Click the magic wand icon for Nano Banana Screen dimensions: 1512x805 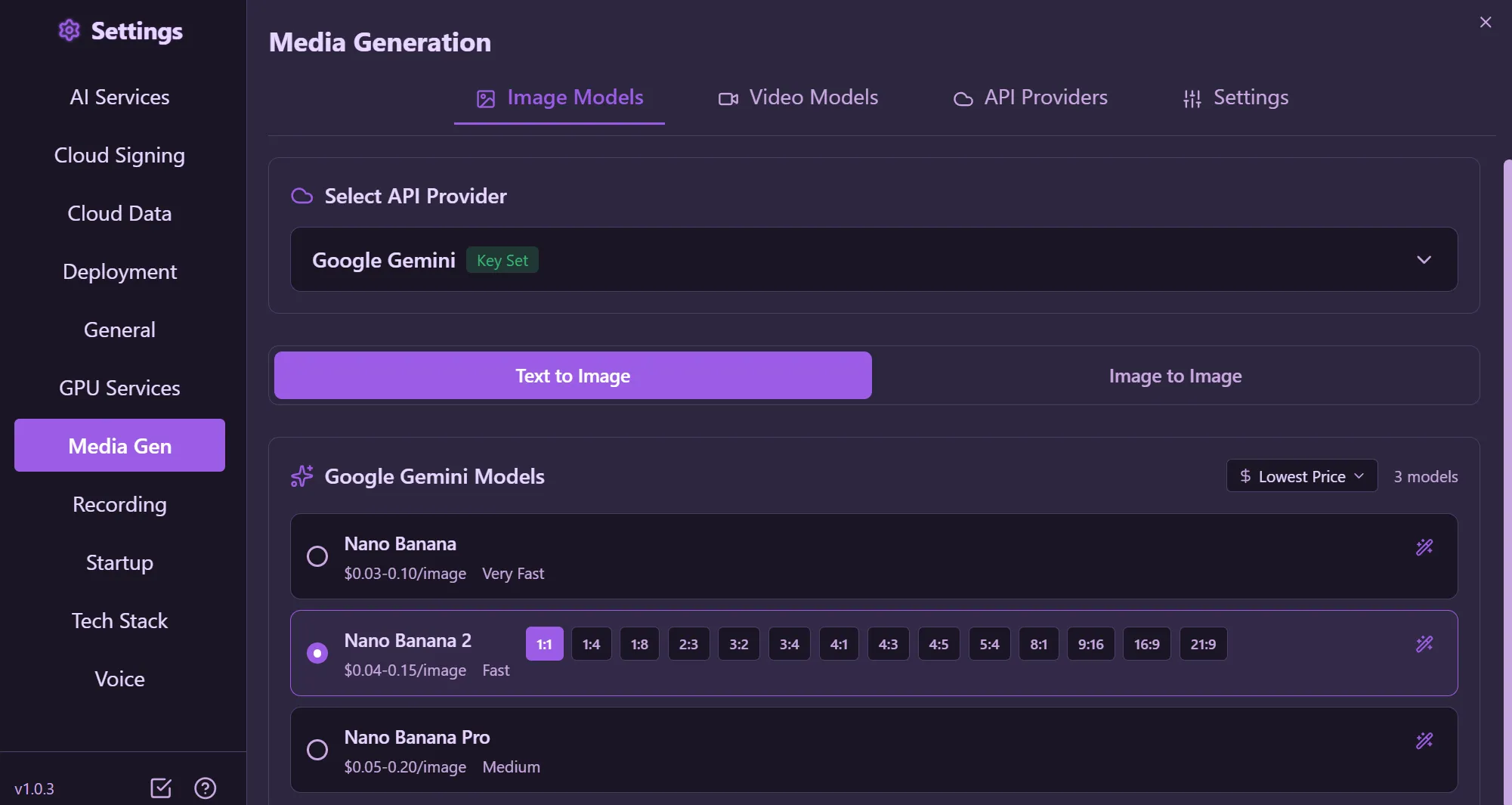(1424, 547)
